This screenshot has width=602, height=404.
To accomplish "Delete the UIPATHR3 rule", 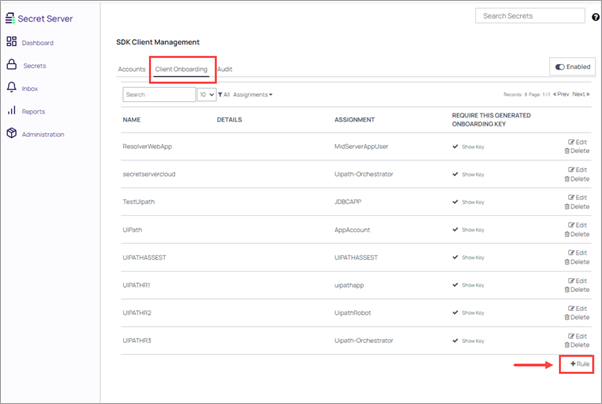I will [577, 345].
